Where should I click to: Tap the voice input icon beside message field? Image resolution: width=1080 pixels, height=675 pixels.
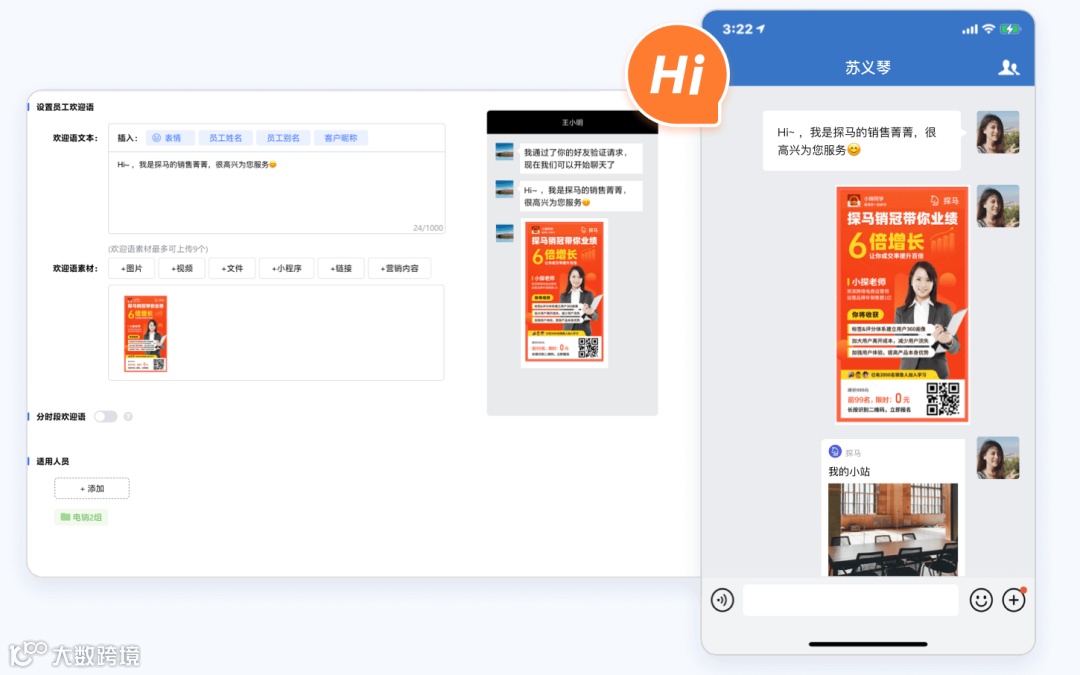[722, 600]
